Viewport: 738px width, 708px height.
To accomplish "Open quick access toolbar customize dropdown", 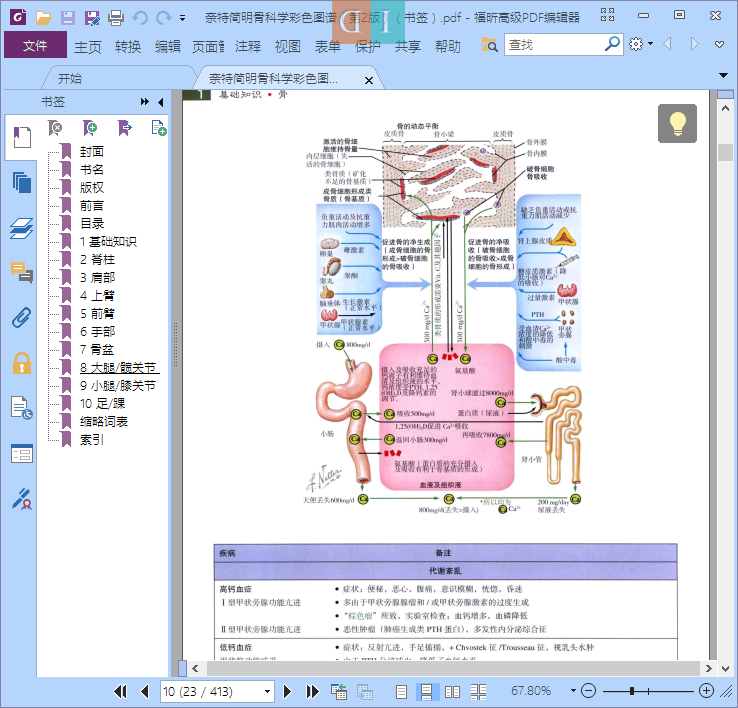I will point(182,18).
